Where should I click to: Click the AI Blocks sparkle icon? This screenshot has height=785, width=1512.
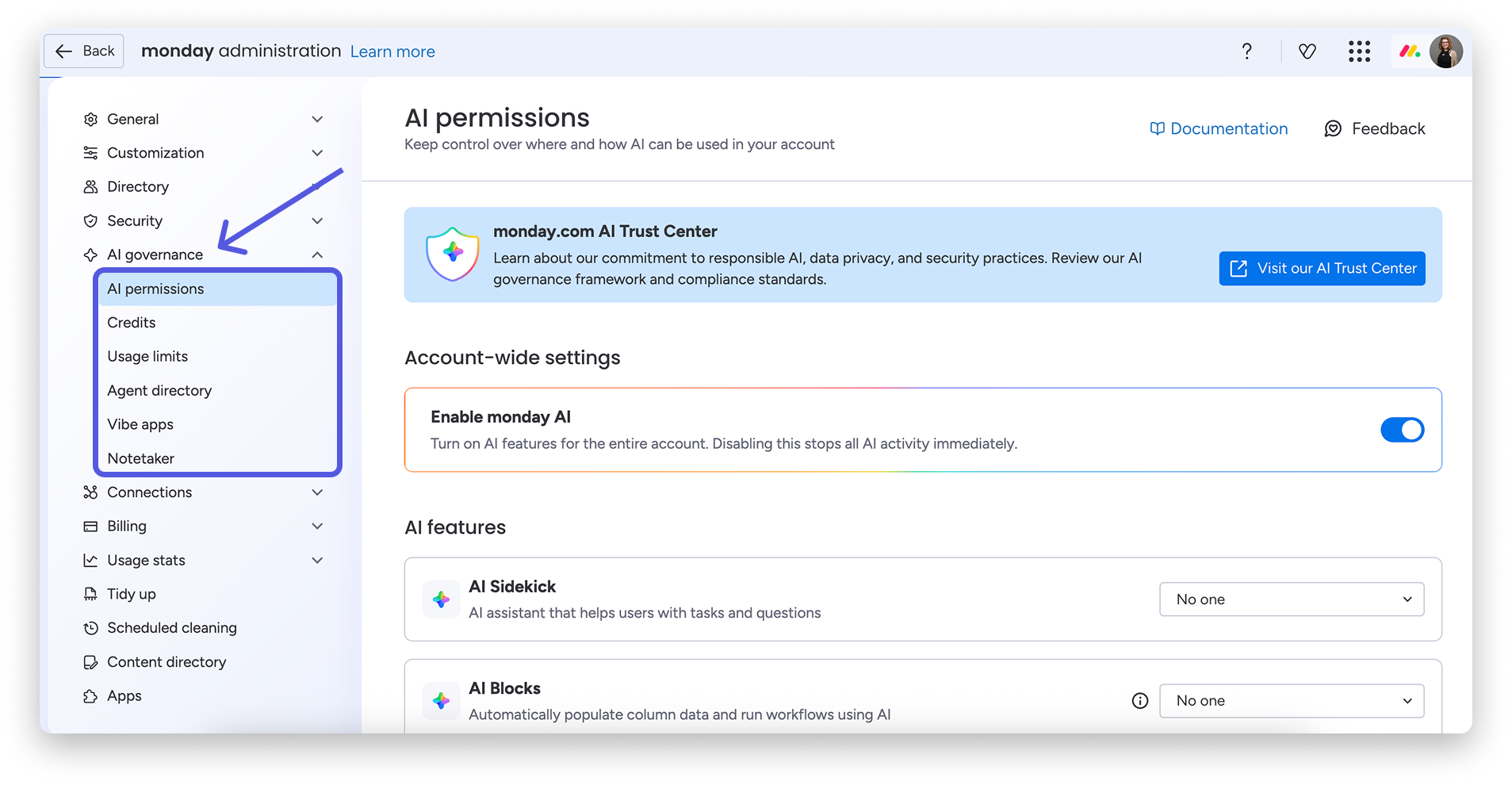442,701
